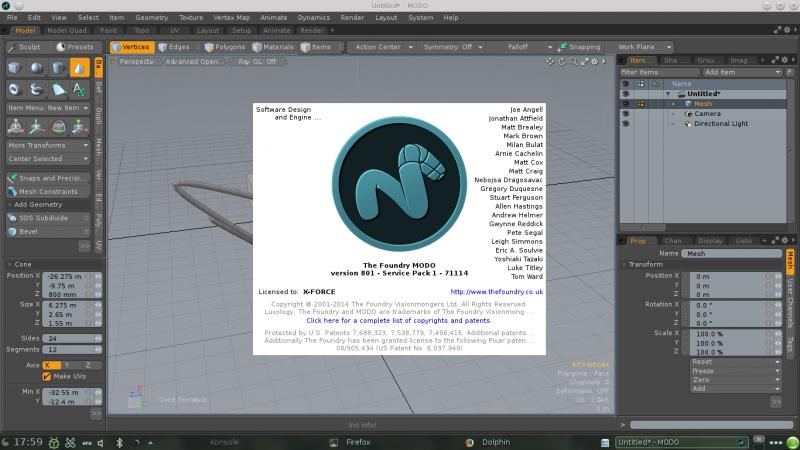Toggle the Snapping button
Screen dimensions: 800x450
pyautogui.click(x=580, y=47)
